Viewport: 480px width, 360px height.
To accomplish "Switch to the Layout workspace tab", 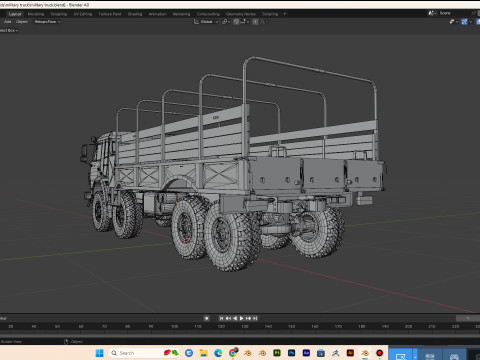I will [x=15, y=14].
